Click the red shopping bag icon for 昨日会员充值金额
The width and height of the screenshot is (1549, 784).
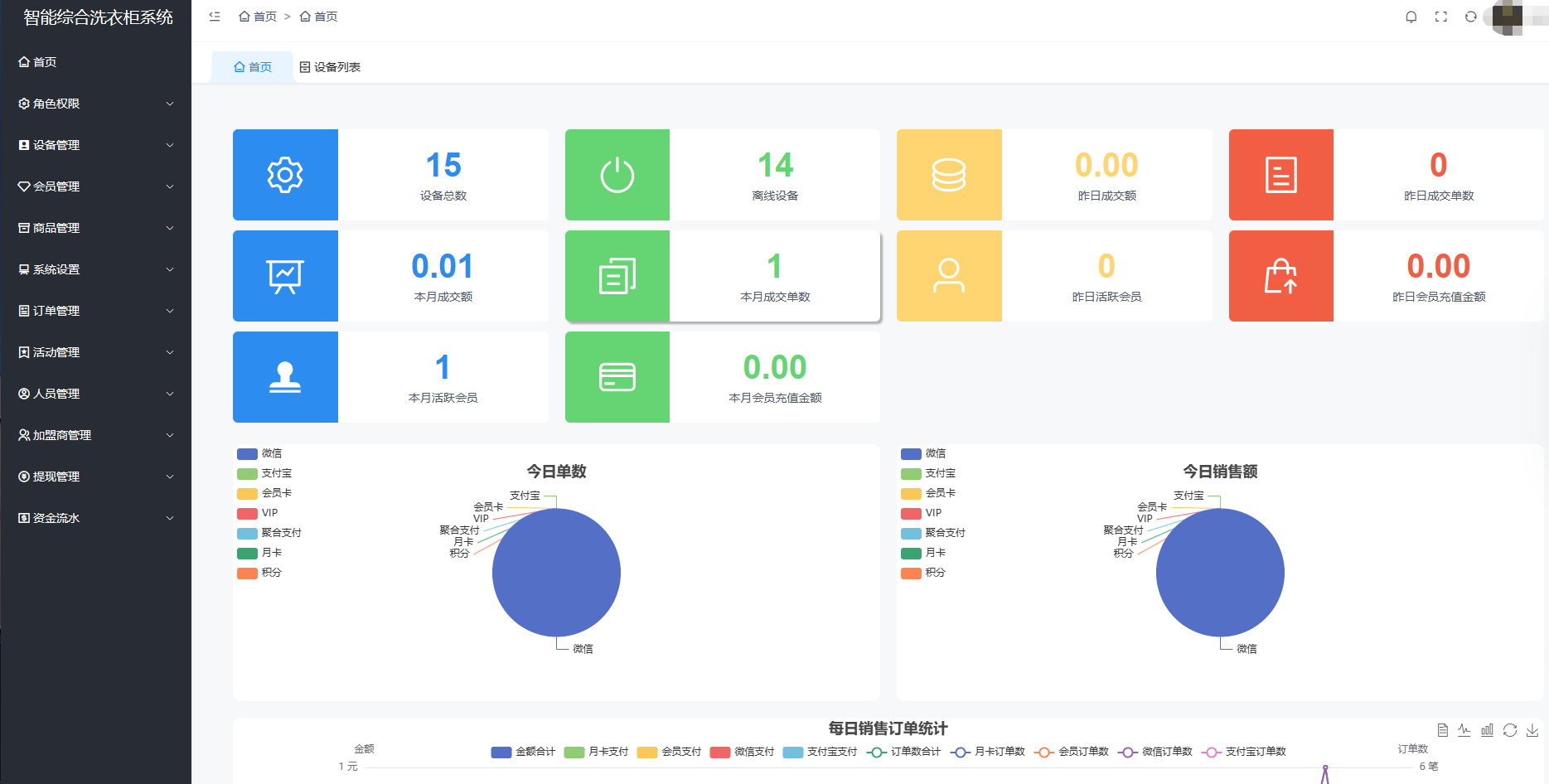[1281, 276]
